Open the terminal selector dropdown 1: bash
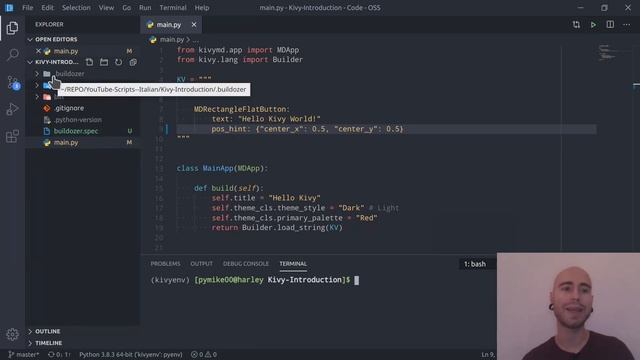 [x=477, y=264]
